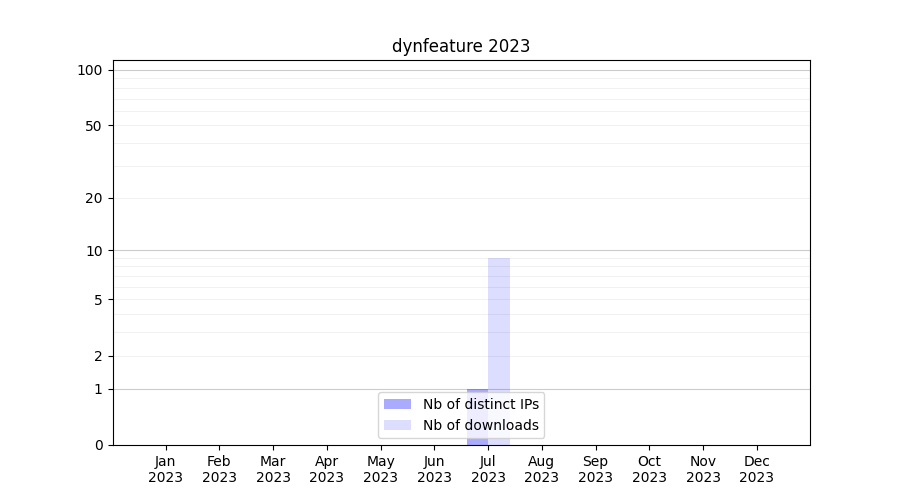Select the 'Mar 2023' x-axis label
Viewport: 900px width, 500px height.
pyautogui.click(x=273, y=469)
